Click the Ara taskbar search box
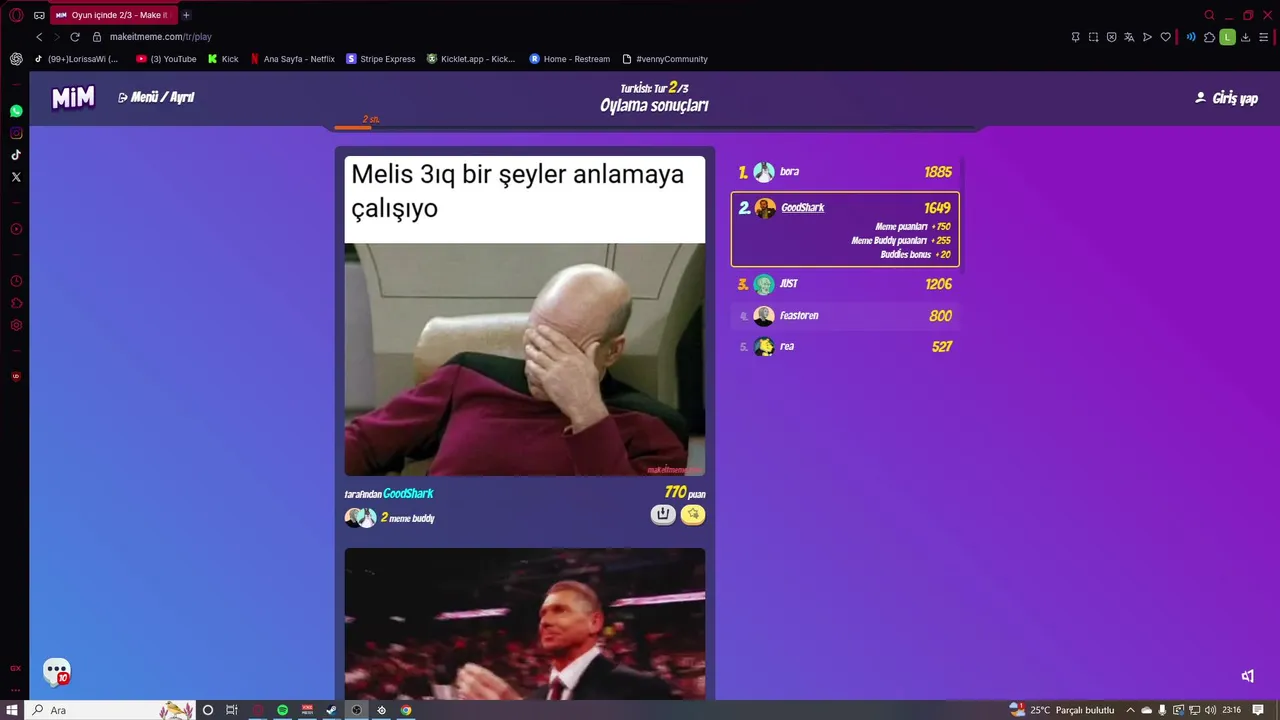The height and width of the screenshot is (720, 1280). coord(110,710)
